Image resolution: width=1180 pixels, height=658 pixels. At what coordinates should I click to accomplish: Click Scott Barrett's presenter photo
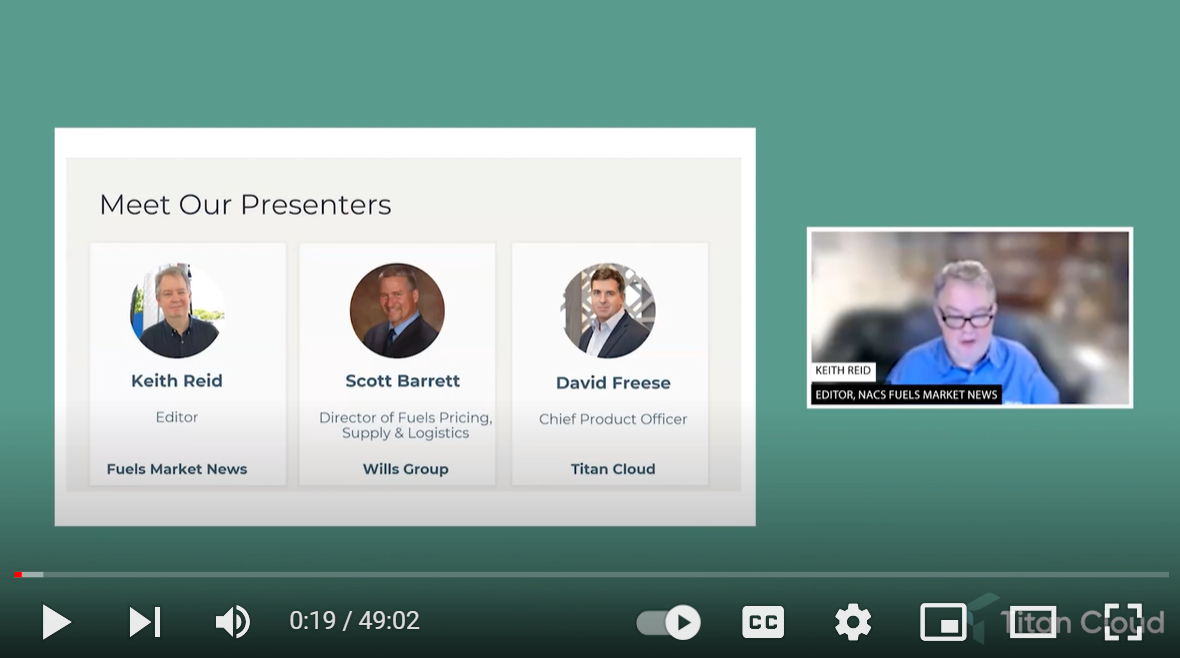pyautogui.click(x=397, y=310)
